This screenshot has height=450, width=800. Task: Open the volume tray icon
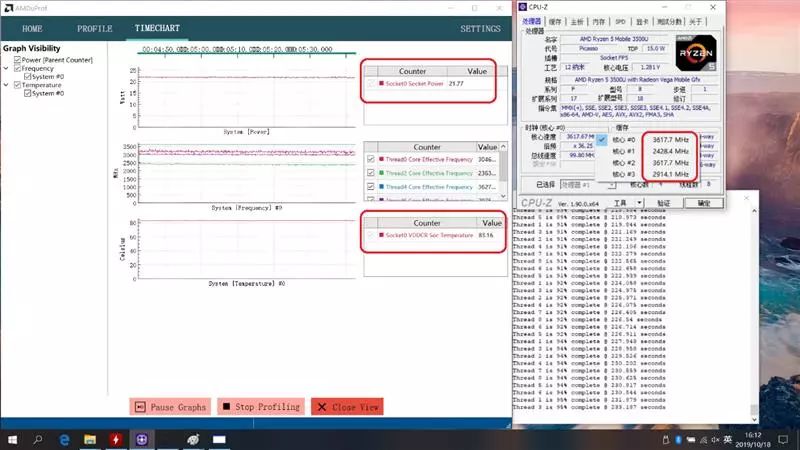pos(715,440)
